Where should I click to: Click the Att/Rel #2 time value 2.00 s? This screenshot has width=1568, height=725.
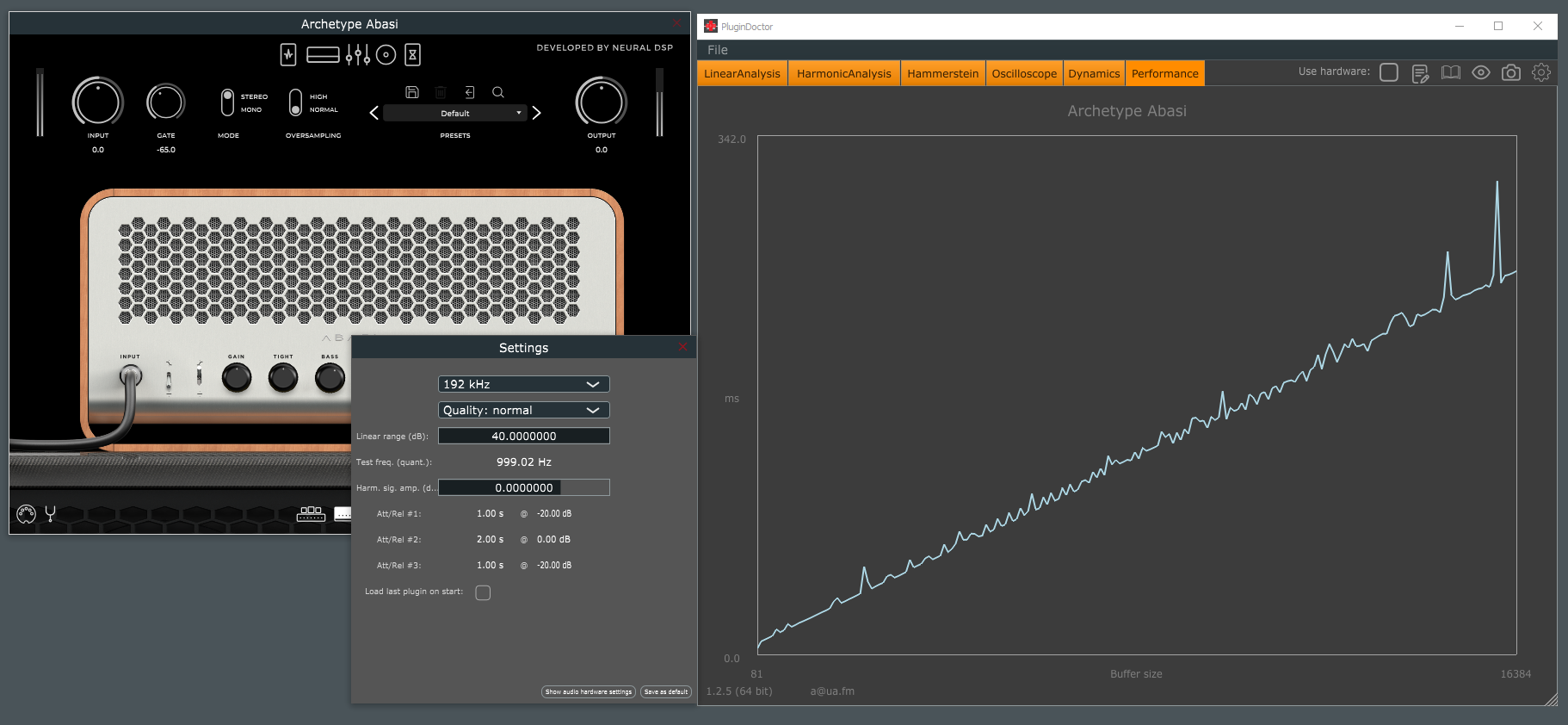(x=491, y=539)
